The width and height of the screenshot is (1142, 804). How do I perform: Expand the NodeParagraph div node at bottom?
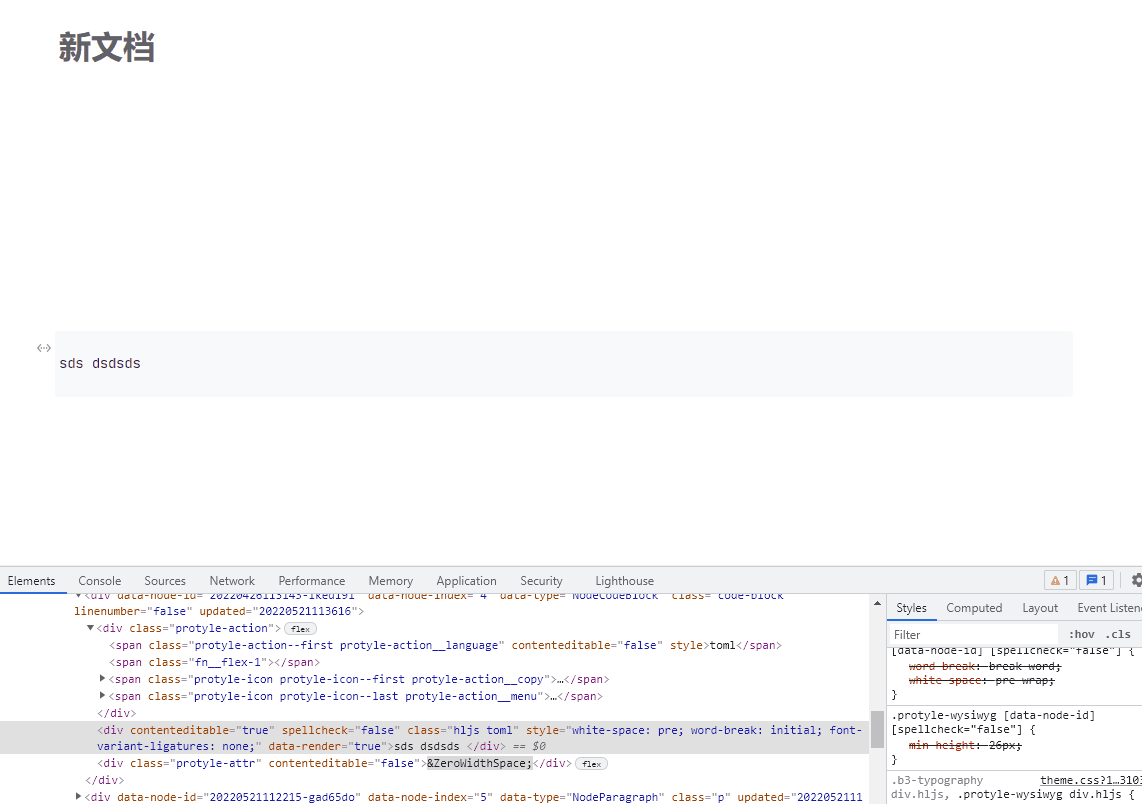78,796
